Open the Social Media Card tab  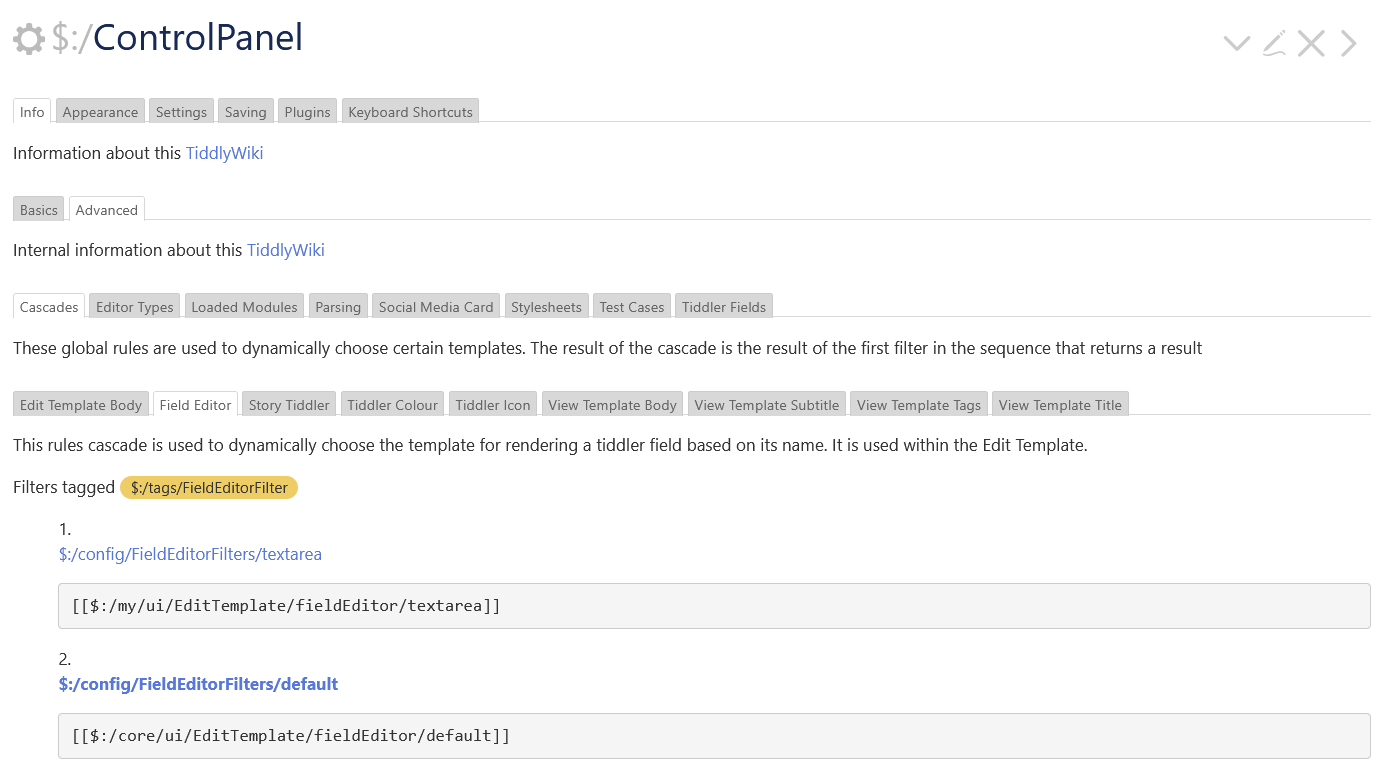click(436, 306)
